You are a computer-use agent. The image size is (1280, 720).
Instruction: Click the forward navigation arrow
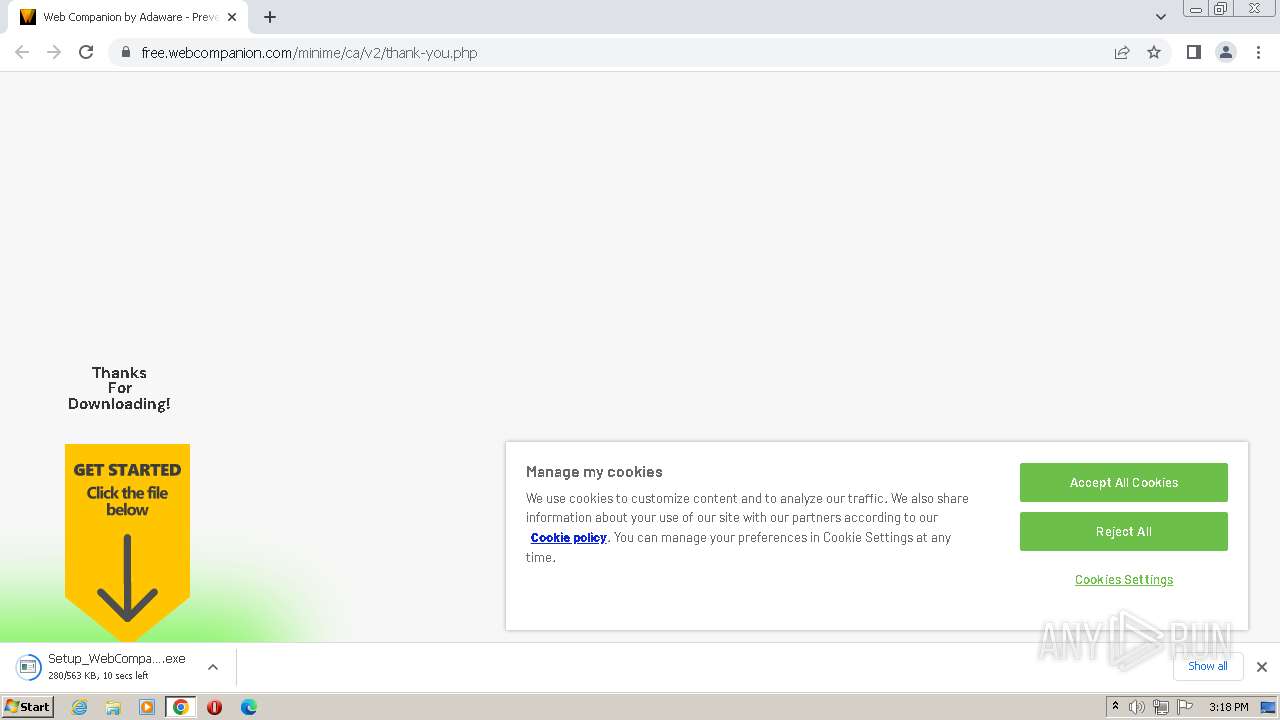point(54,52)
